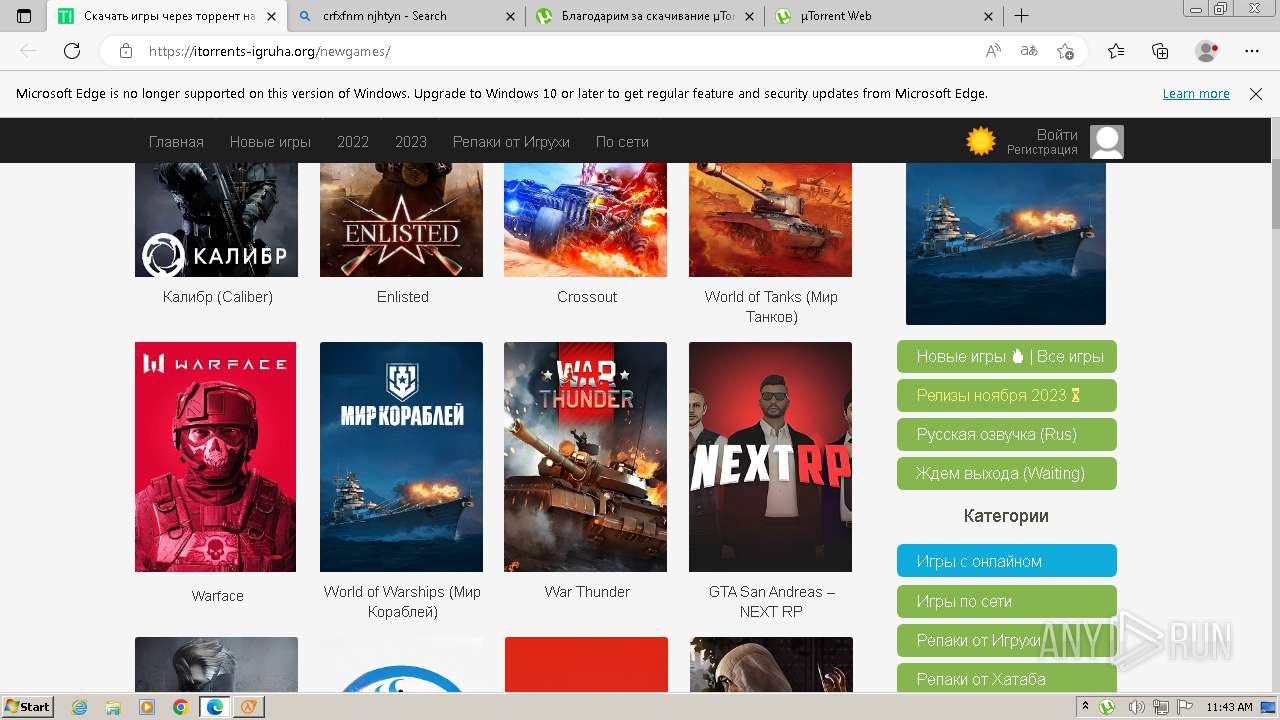Refresh the current page
This screenshot has width=1280, height=720.
point(72,51)
